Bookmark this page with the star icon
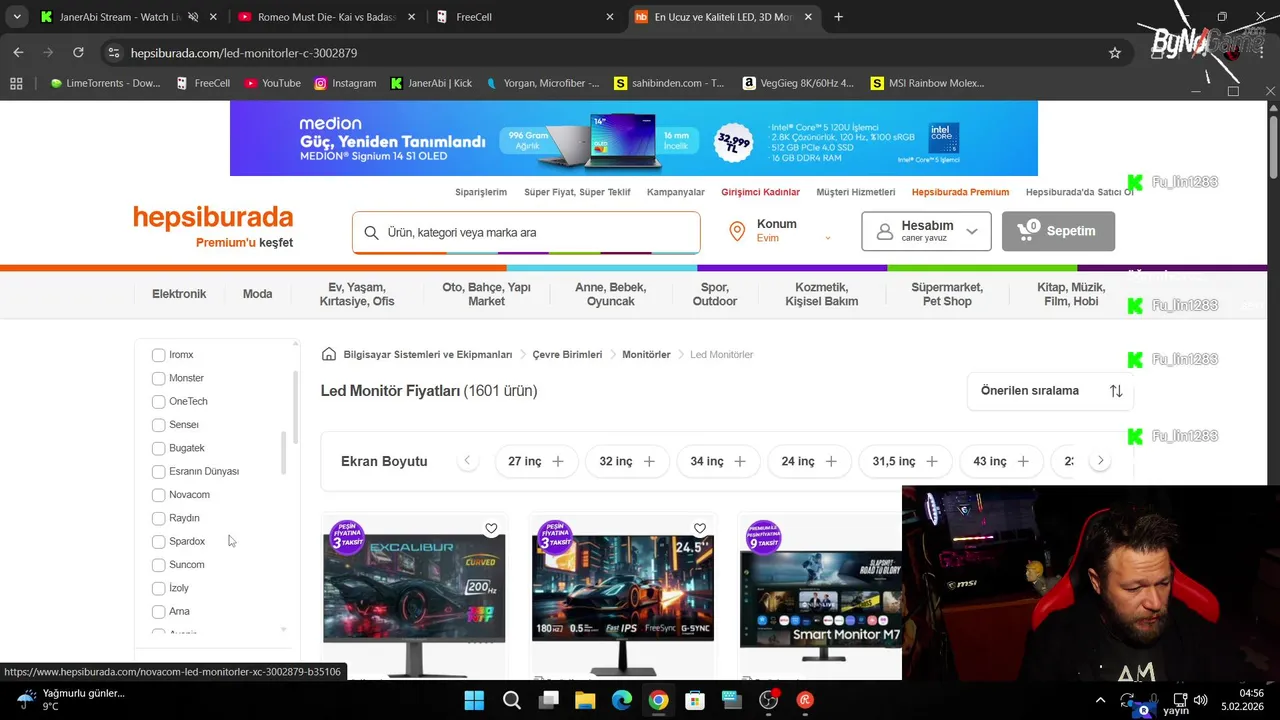 point(1115,52)
